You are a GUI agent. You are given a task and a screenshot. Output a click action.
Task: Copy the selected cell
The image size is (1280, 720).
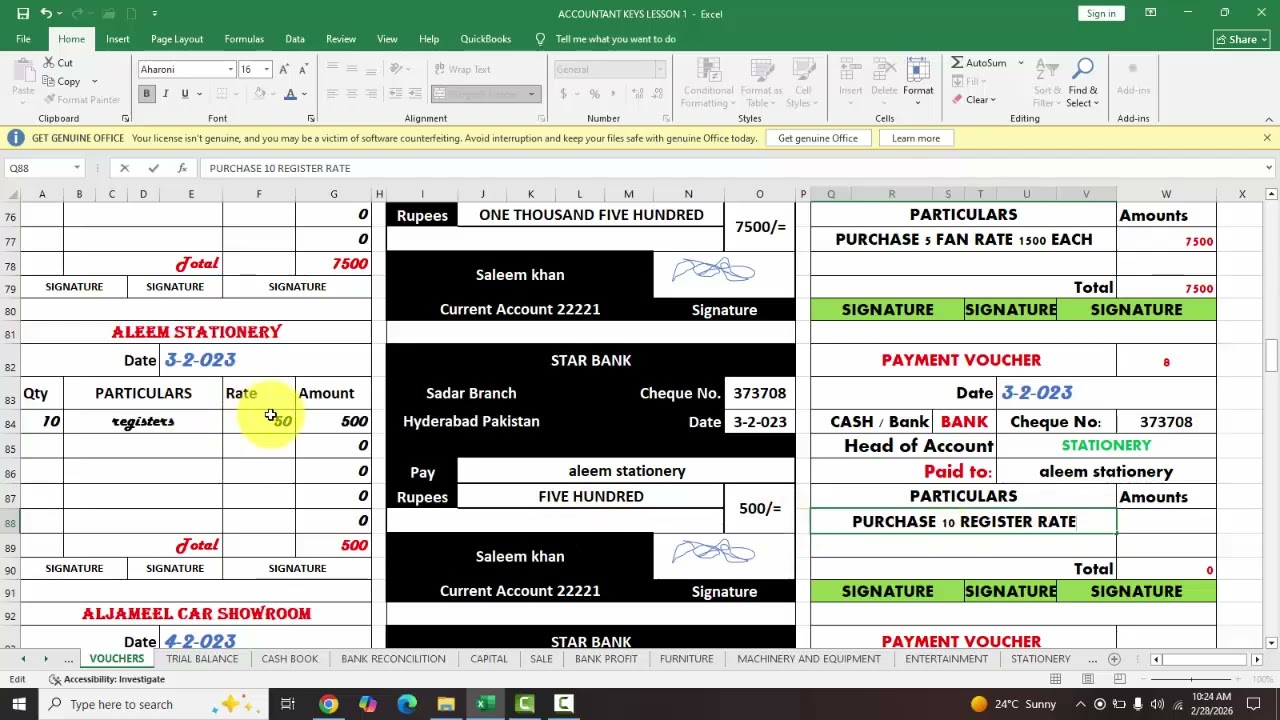click(60, 81)
